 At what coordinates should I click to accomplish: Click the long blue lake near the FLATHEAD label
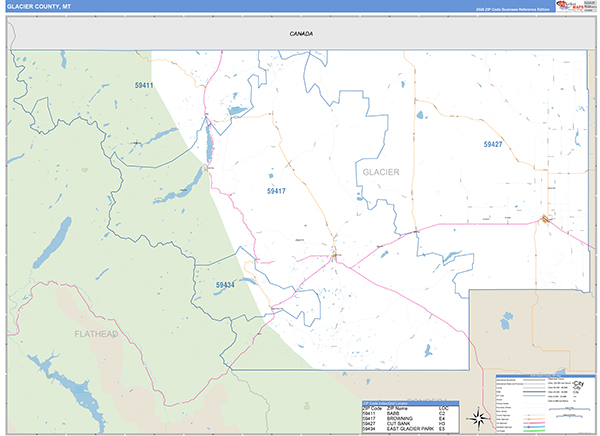click(52, 243)
